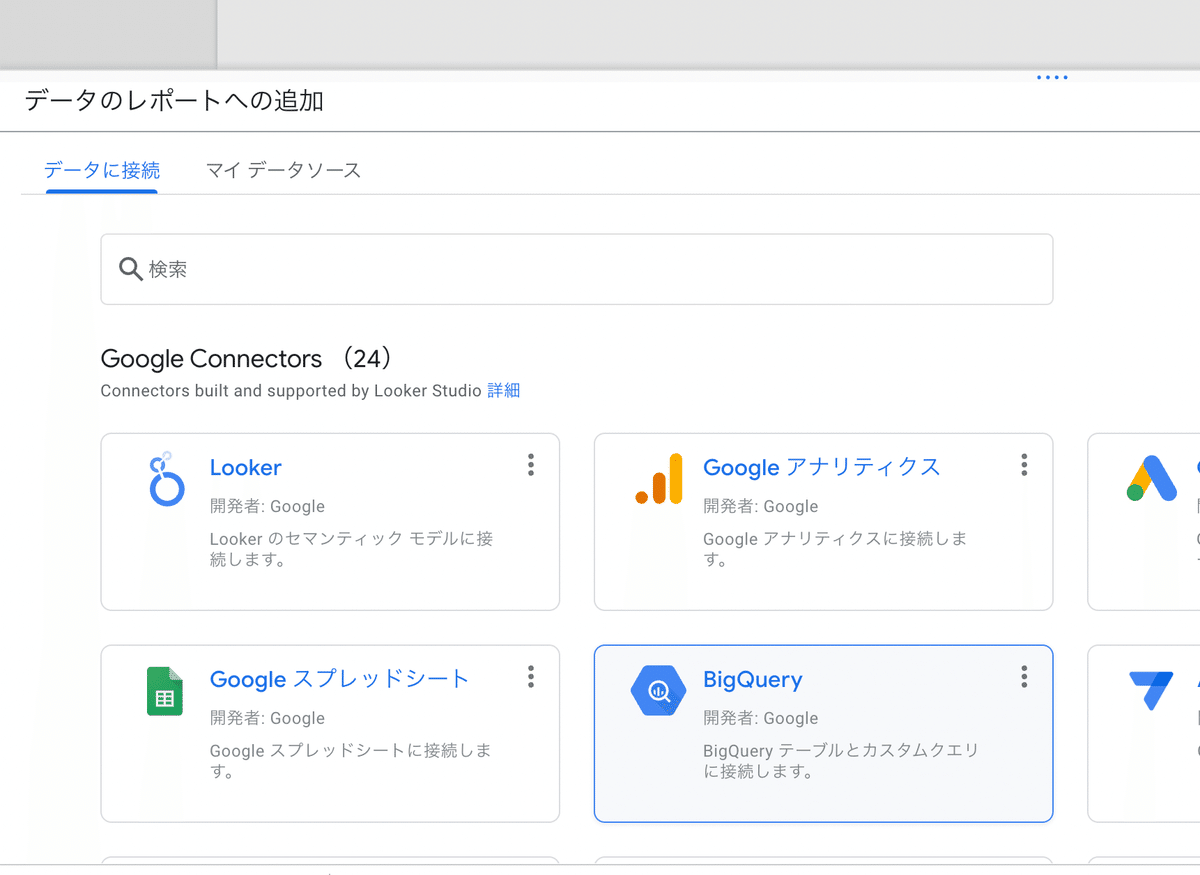This screenshot has width=1200, height=875.
Task: Click the Google Connectors (24) heading
Action: [x=247, y=359]
